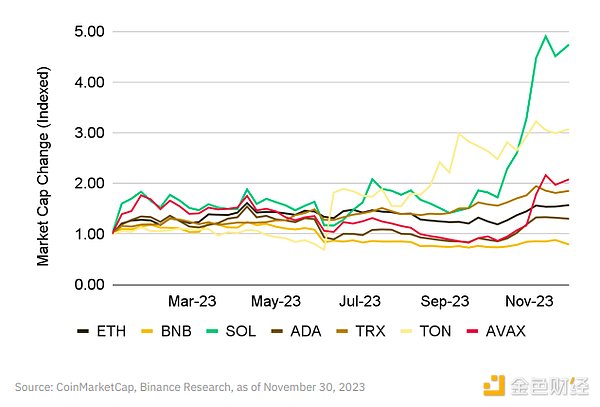The image size is (600, 407).
Task: Select the Sep-23 x-axis label
Action: [x=444, y=300]
